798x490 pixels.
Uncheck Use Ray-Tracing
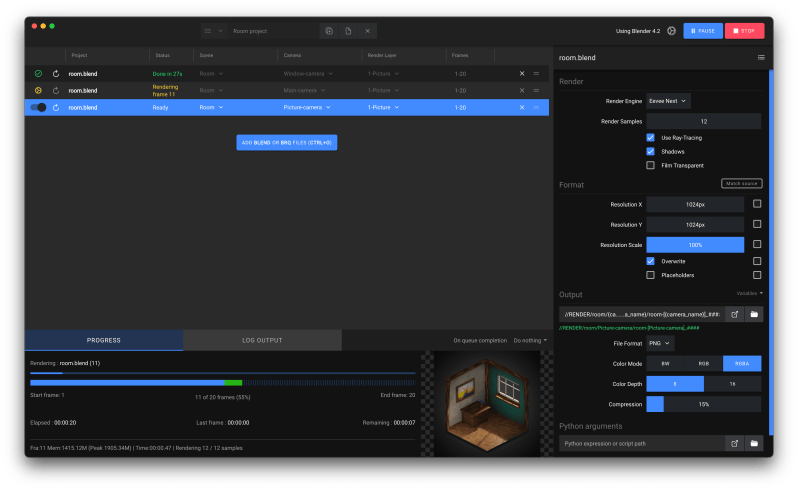(650, 137)
